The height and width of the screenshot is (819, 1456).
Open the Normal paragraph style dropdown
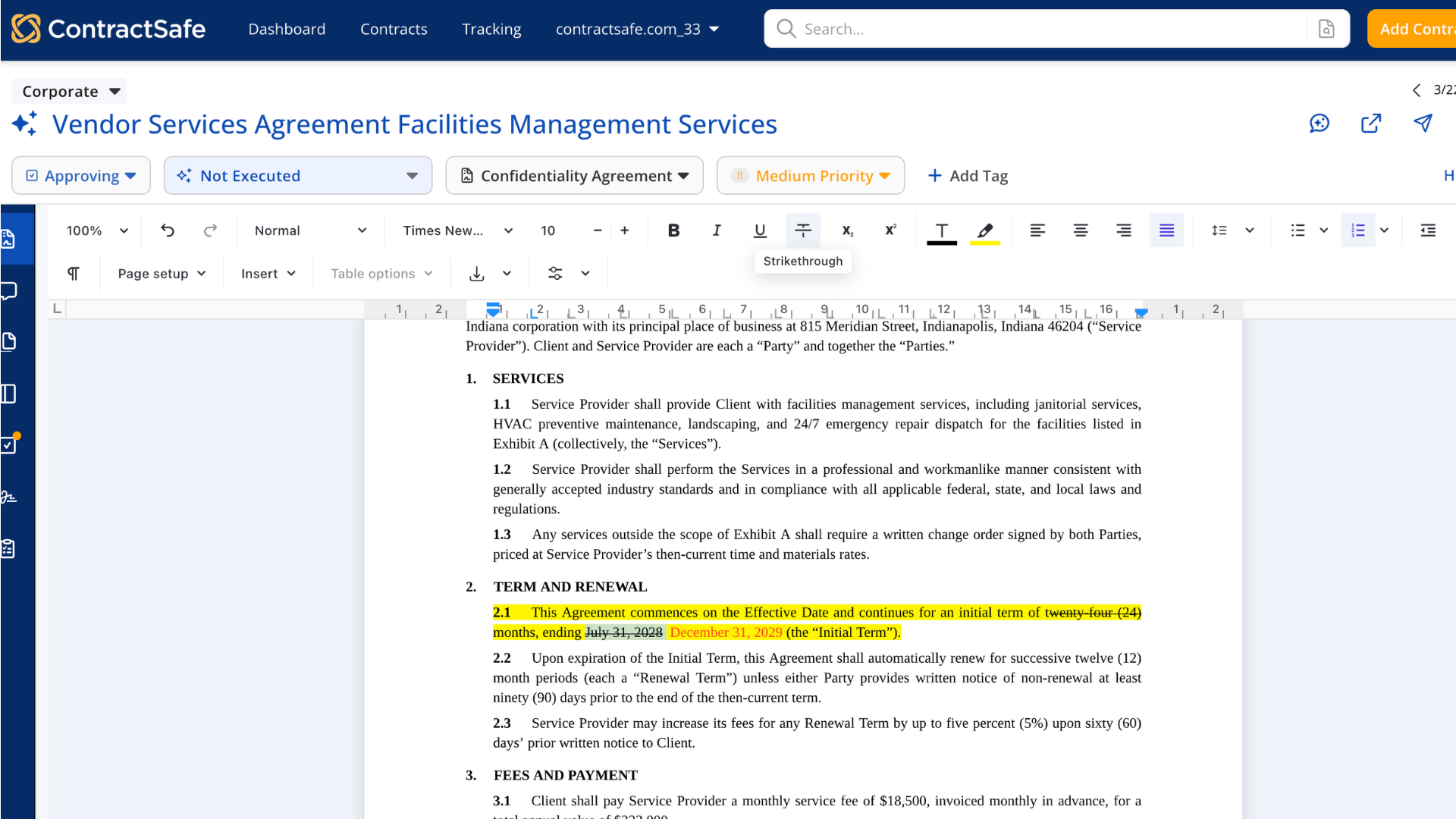click(310, 231)
